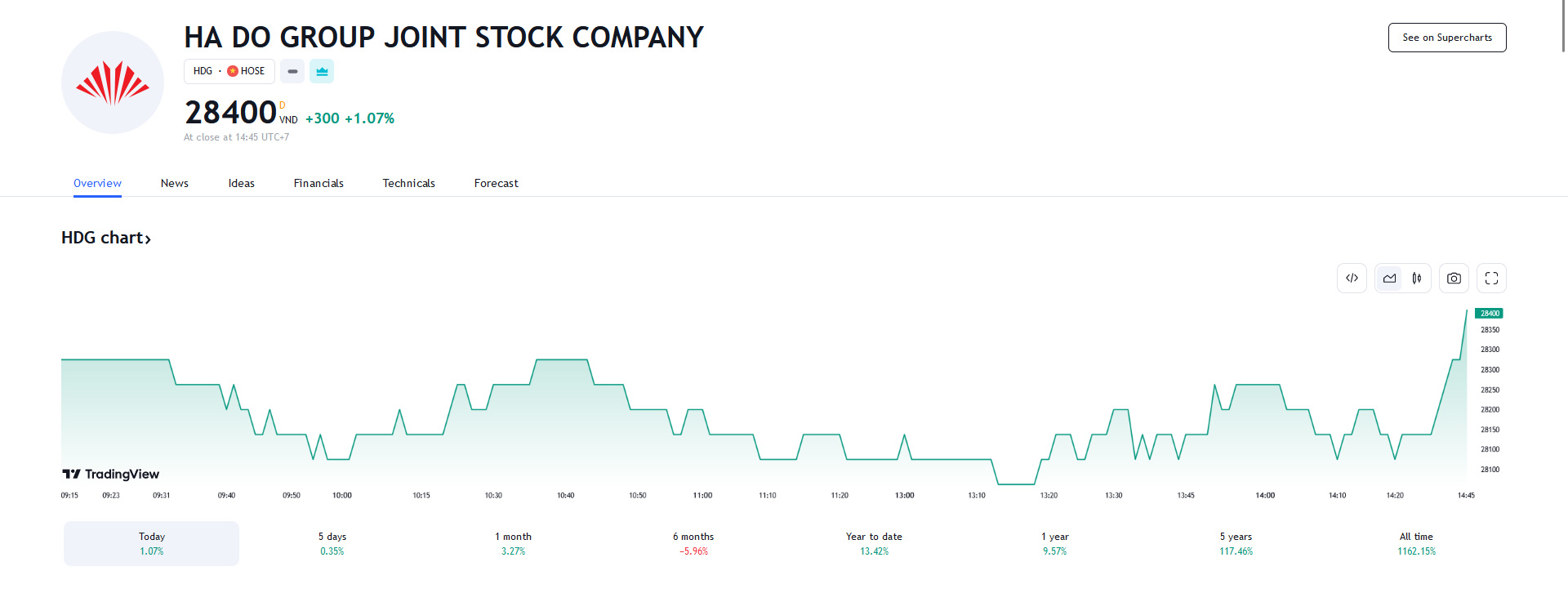
Task: Click the TradingView logo on chart
Action: click(111, 474)
